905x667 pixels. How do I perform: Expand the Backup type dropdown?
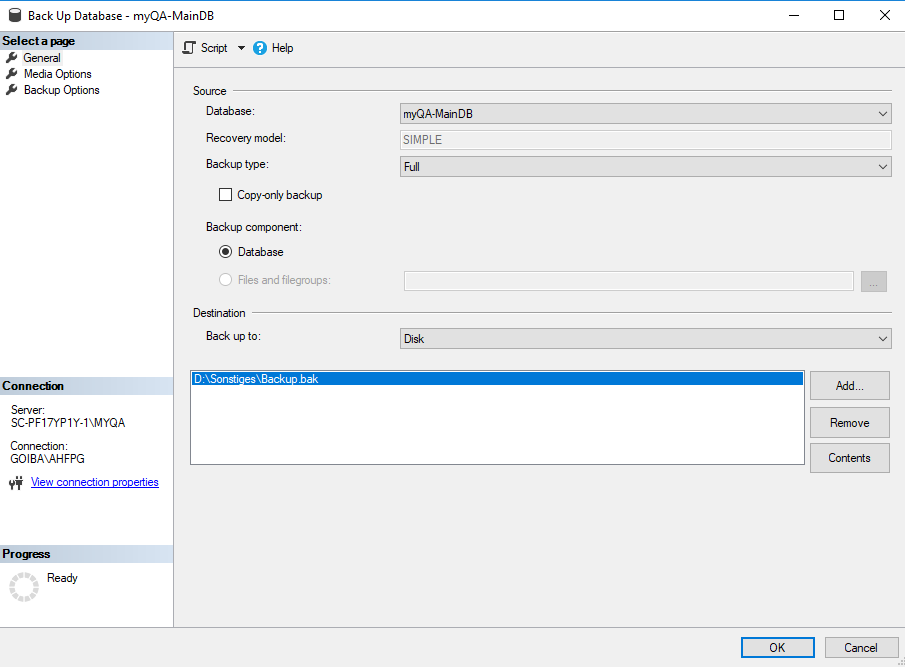645,167
